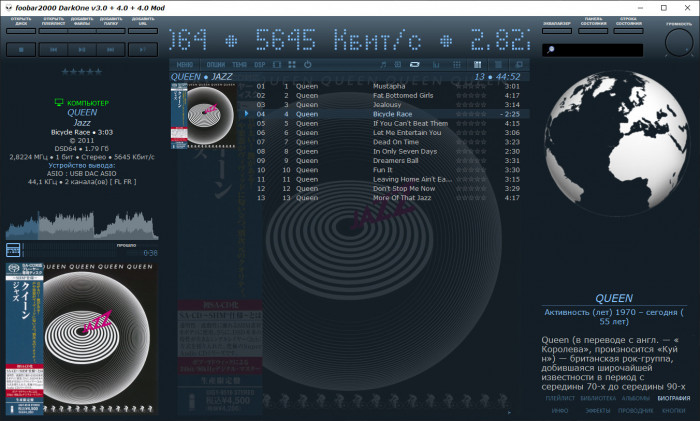Toggle the repeat loop icon

tap(415, 65)
